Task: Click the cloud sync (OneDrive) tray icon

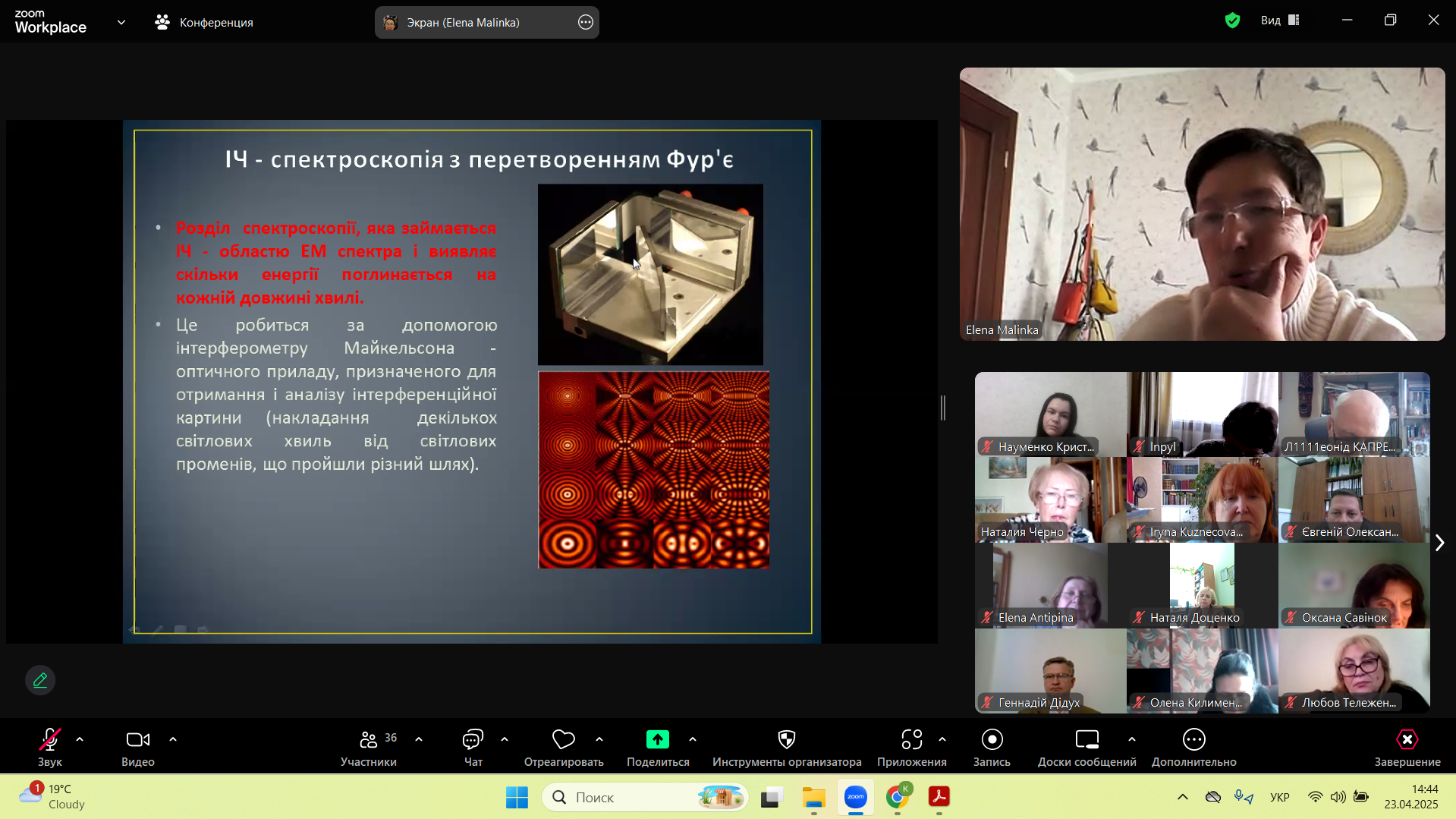Action: pyautogui.click(x=1213, y=797)
